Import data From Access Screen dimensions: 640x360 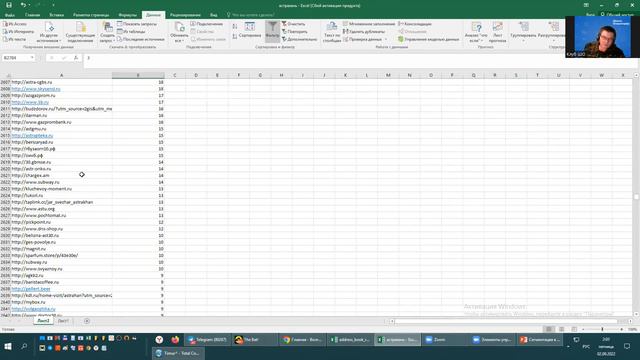(15, 24)
